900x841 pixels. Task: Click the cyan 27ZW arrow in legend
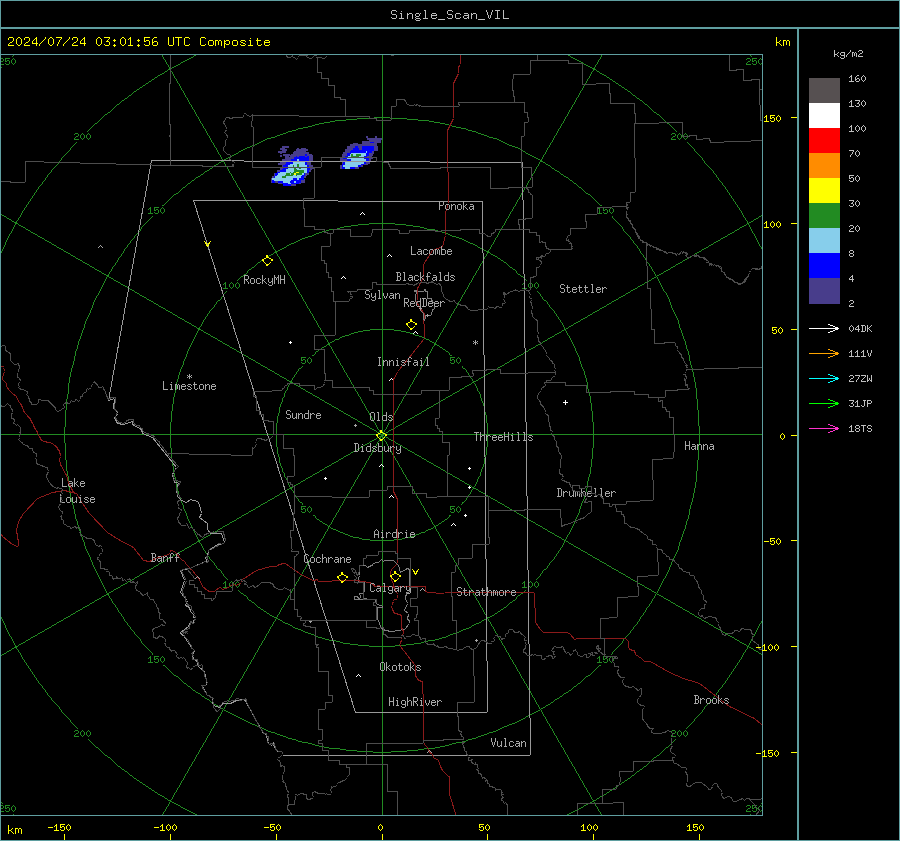(824, 378)
